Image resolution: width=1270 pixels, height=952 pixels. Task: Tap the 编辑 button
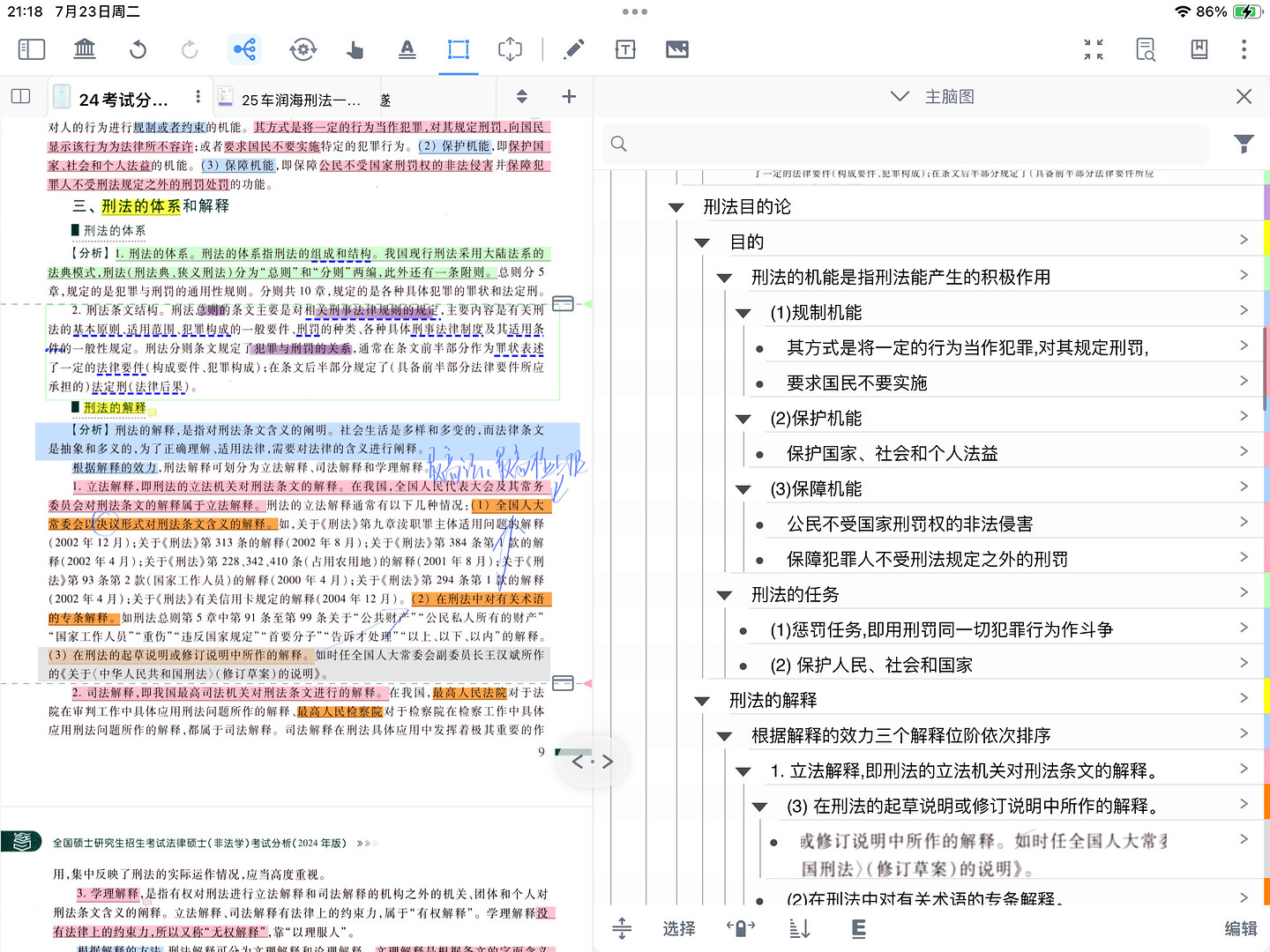1241,928
